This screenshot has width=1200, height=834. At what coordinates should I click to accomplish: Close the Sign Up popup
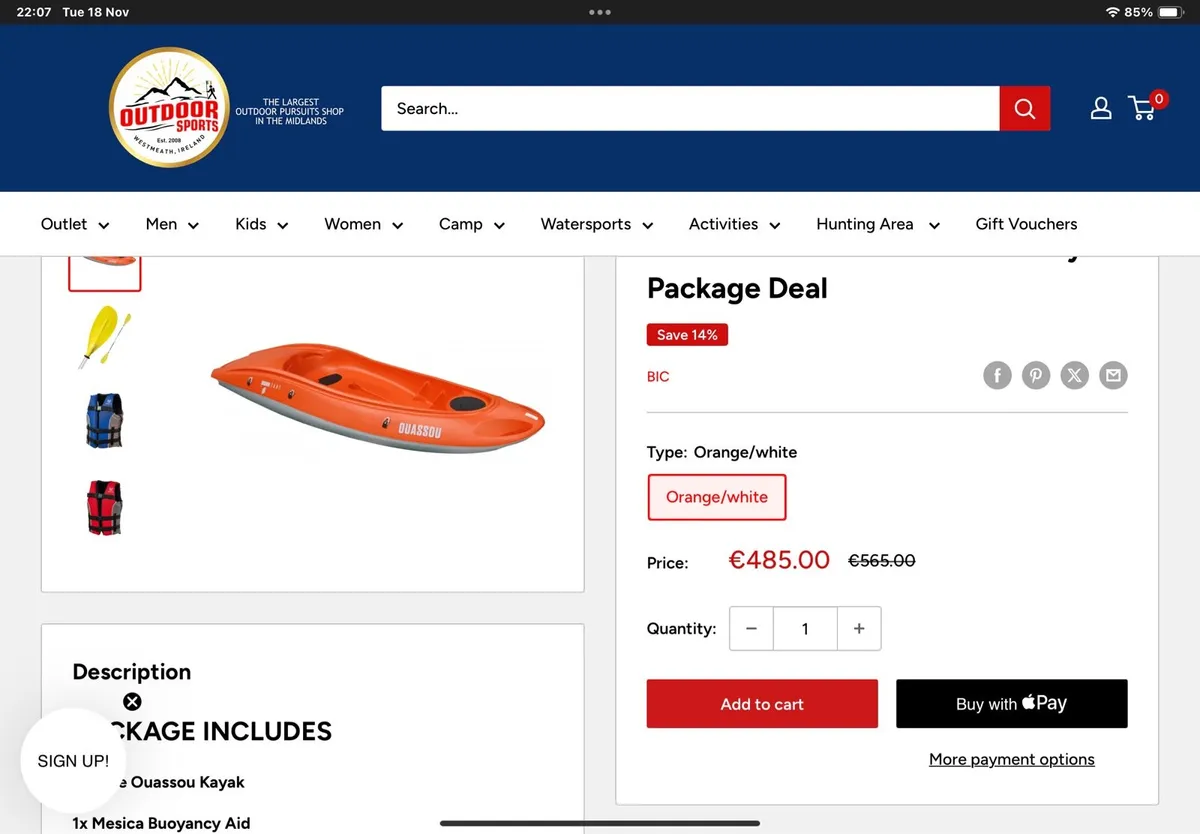click(x=132, y=701)
